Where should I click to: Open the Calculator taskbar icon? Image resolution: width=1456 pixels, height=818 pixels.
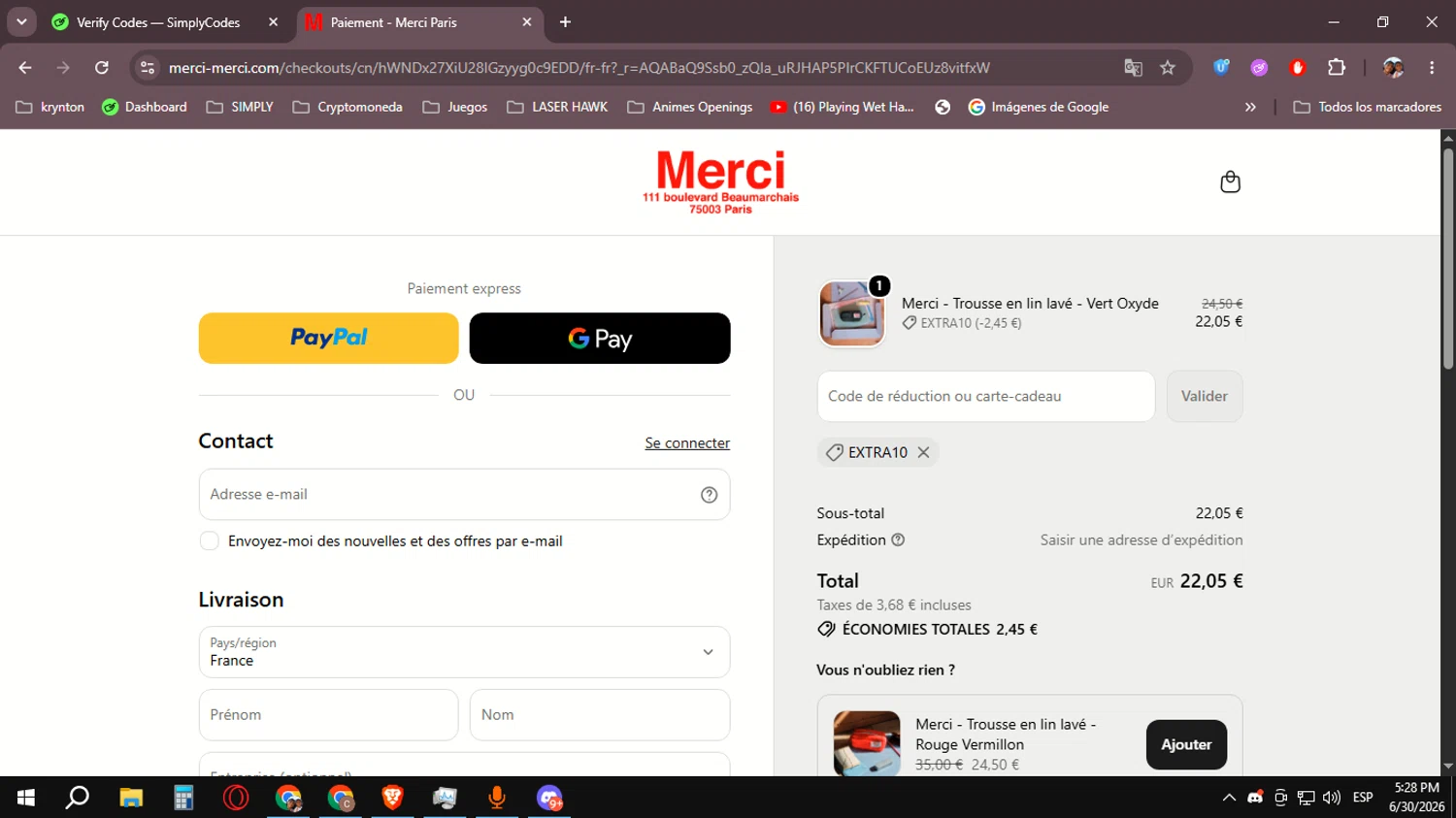click(183, 798)
